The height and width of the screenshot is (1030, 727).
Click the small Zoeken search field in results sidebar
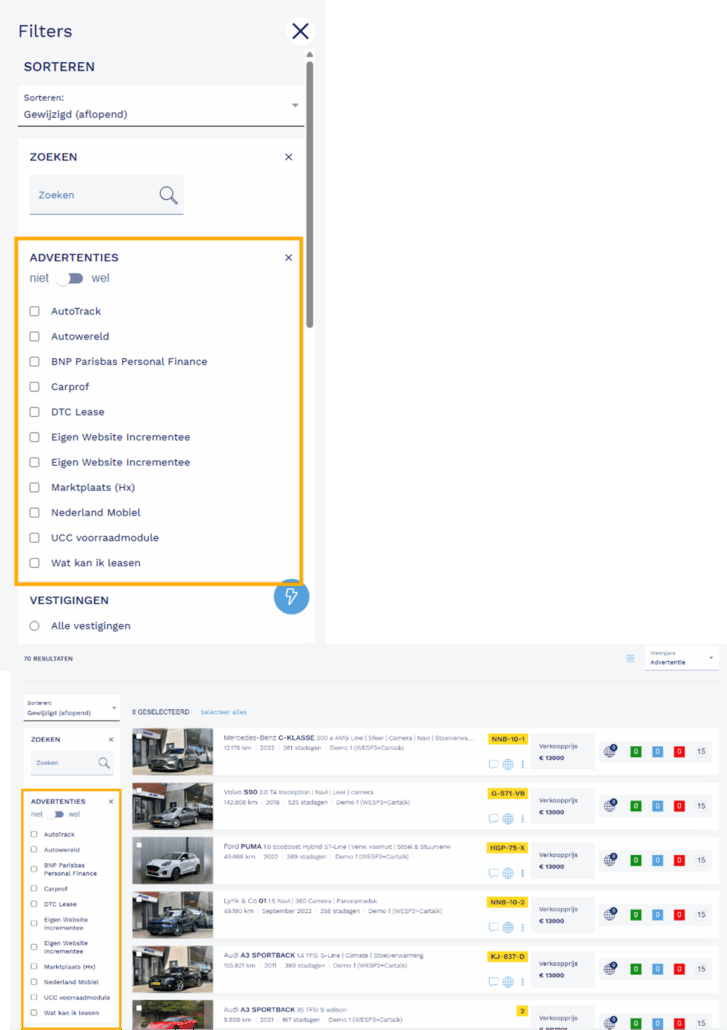tap(72, 763)
